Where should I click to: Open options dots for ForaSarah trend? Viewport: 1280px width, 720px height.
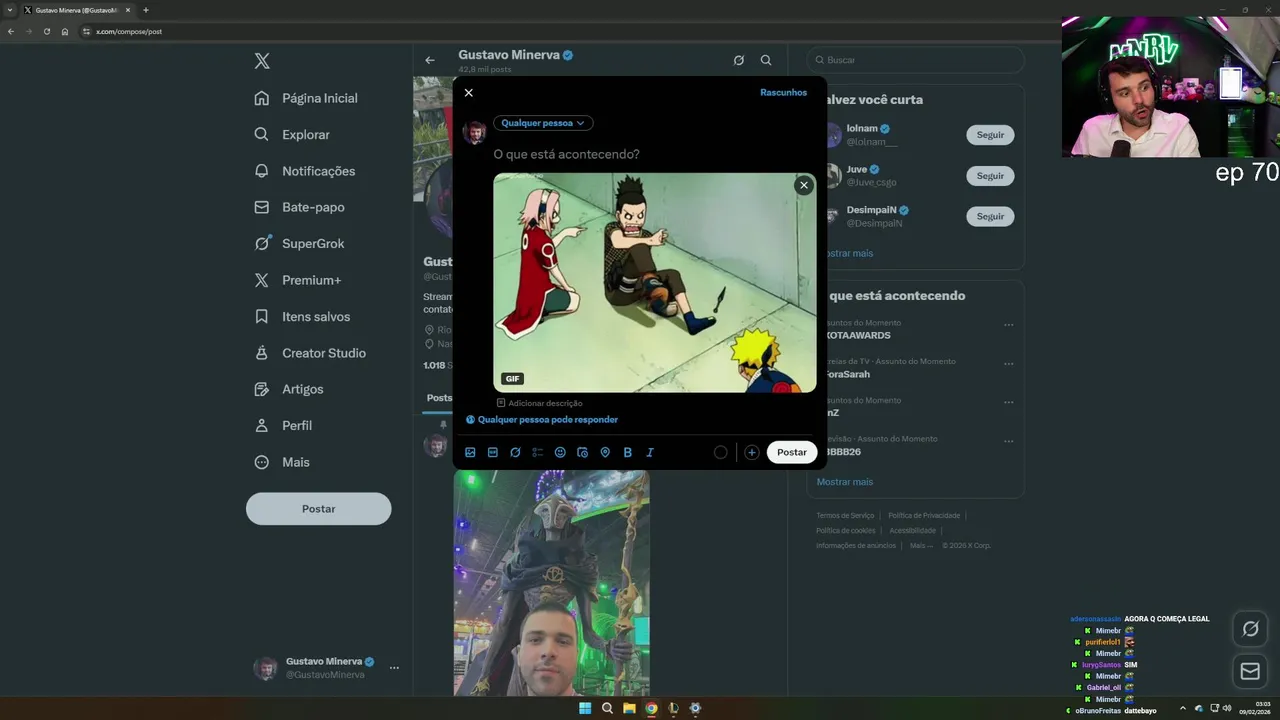(x=1008, y=364)
